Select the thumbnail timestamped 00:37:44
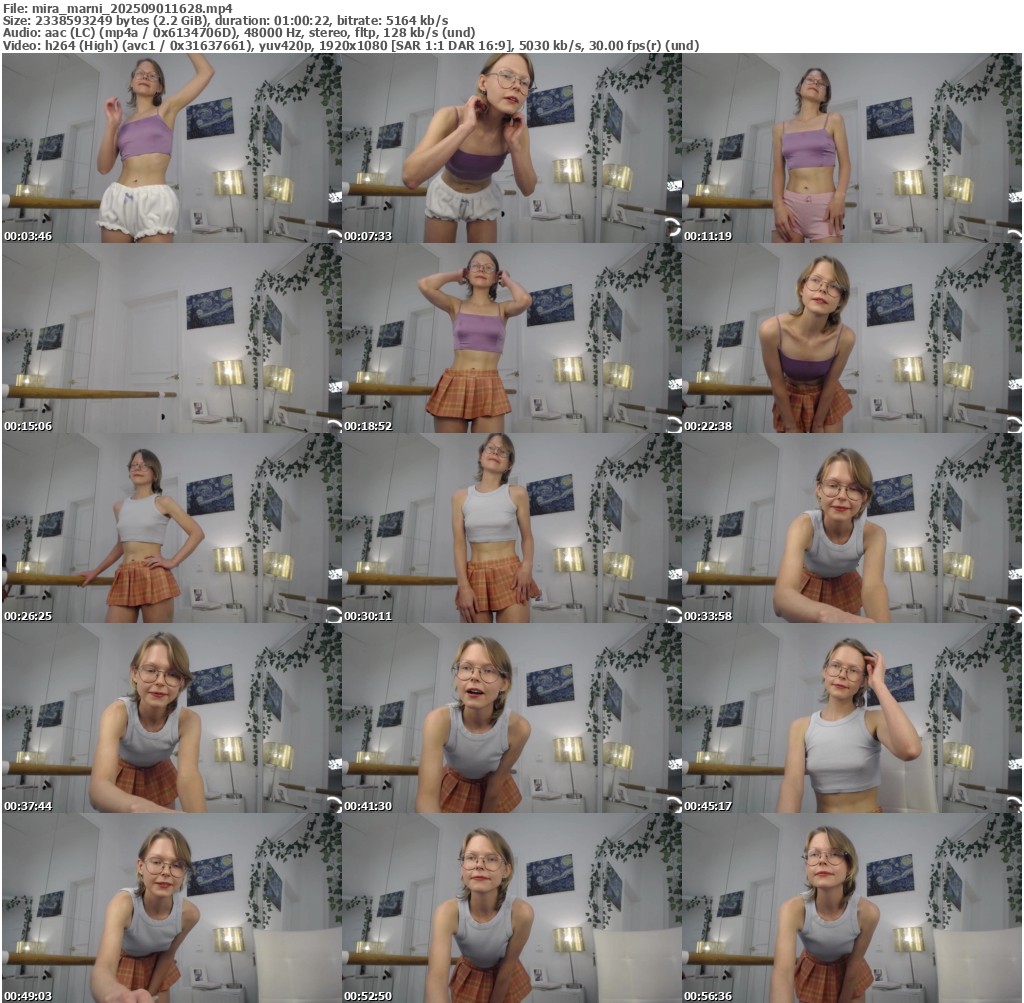 click(x=172, y=718)
